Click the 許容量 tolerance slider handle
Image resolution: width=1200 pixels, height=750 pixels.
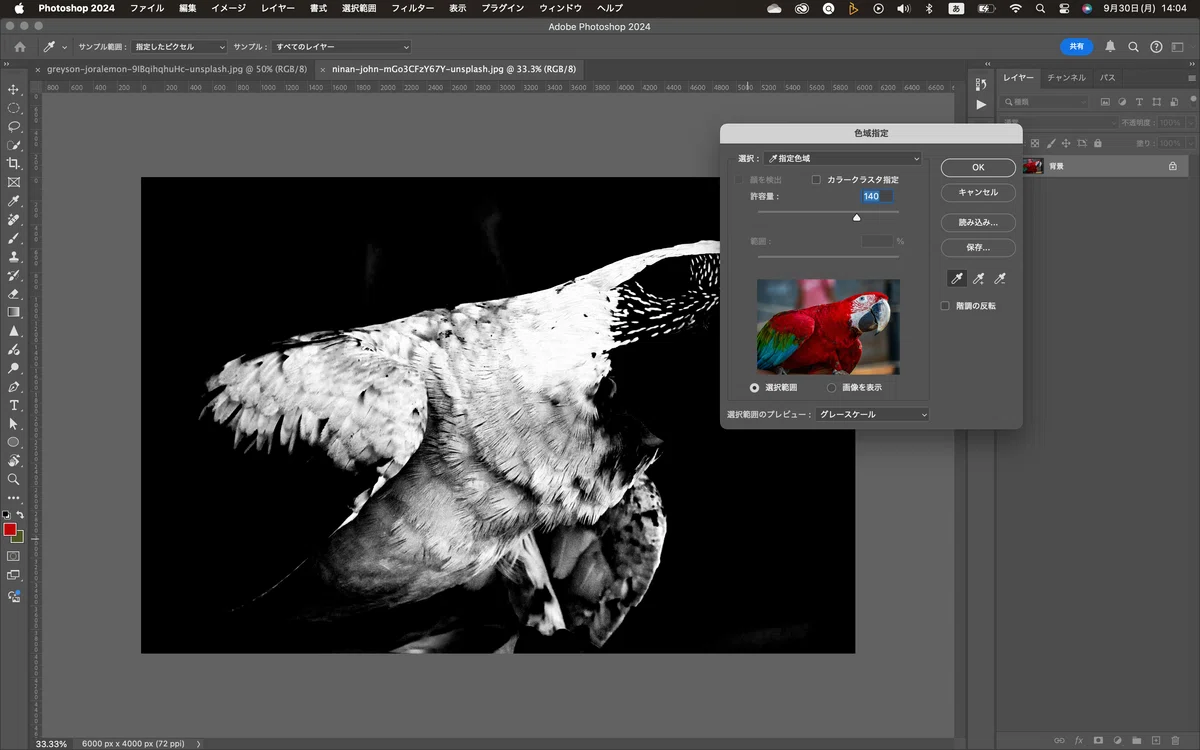[856, 217]
